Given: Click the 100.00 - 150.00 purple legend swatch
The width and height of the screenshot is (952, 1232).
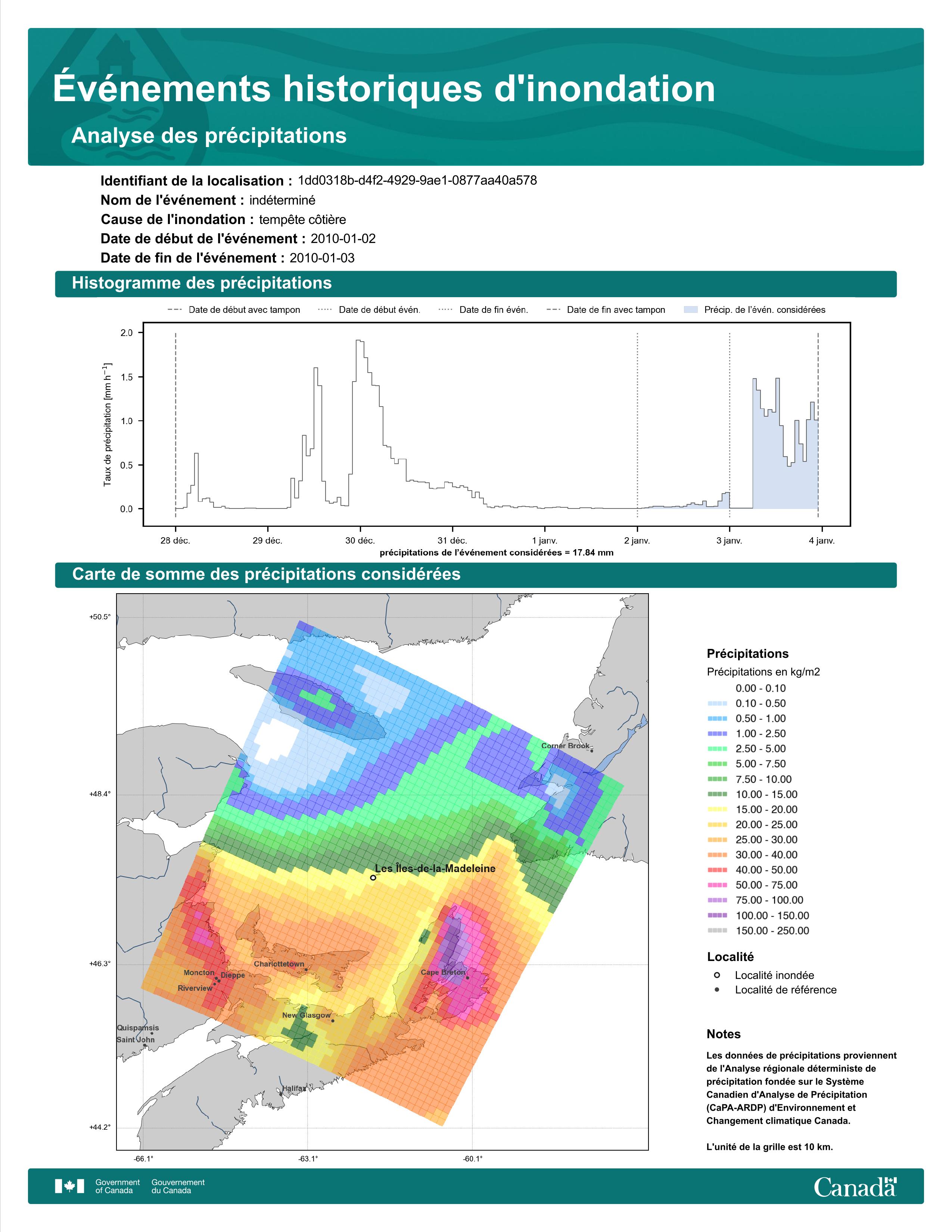Looking at the screenshot, I should pyautogui.click(x=717, y=915).
